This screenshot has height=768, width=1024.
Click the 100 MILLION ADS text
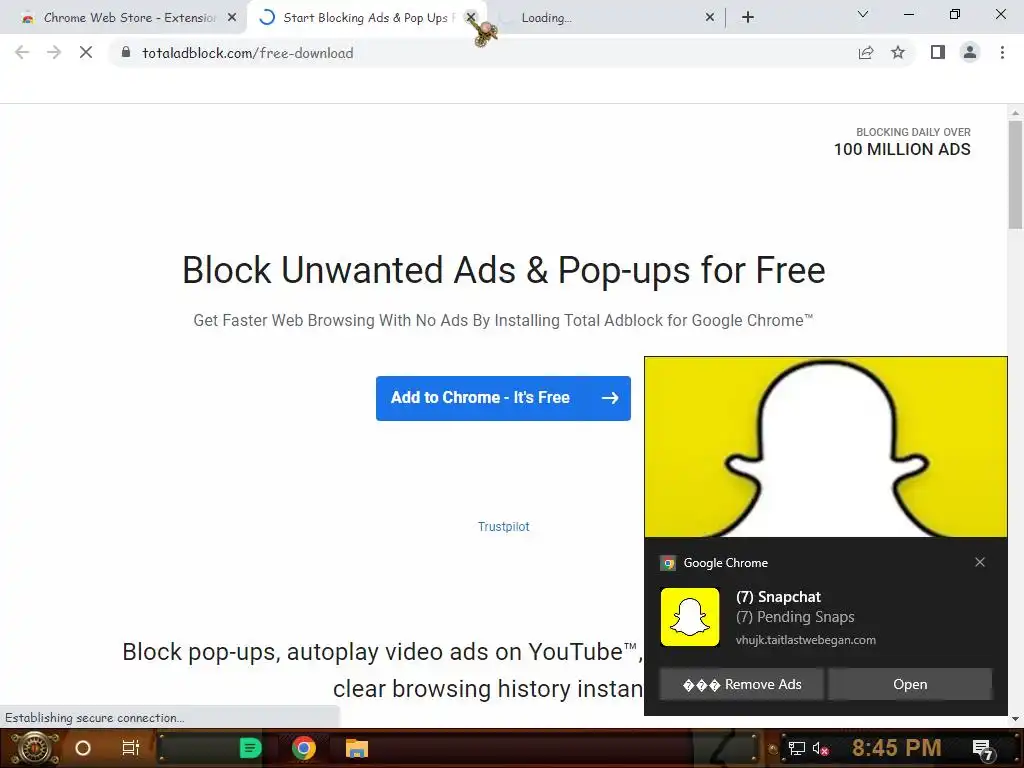click(x=902, y=150)
